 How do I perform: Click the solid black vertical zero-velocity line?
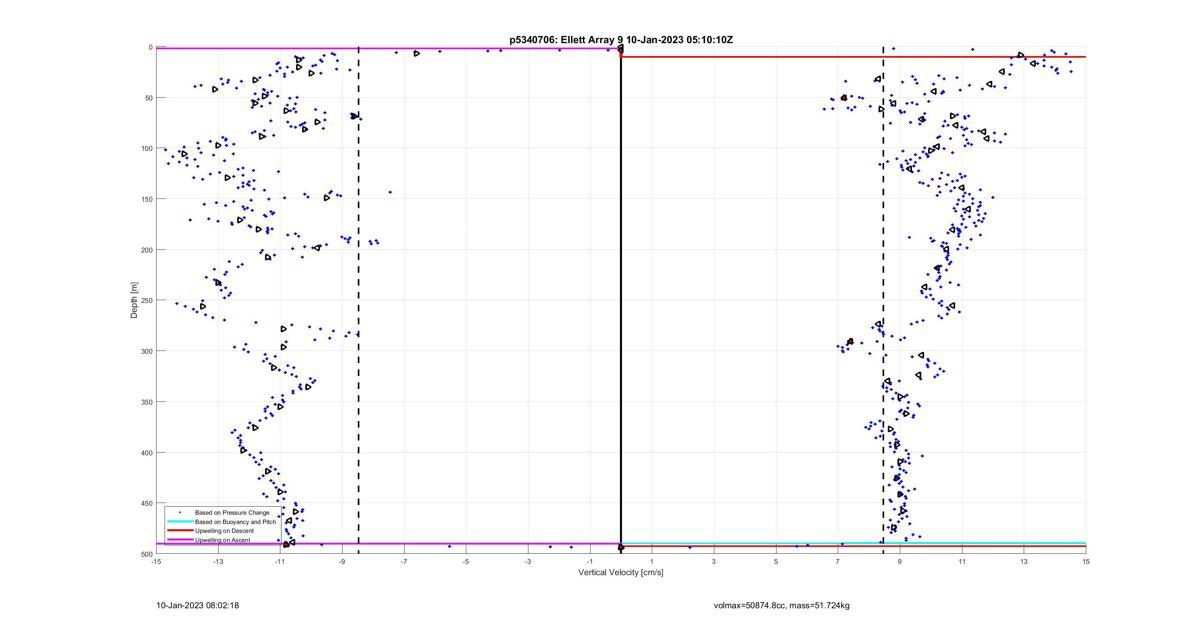click(621, 300)
